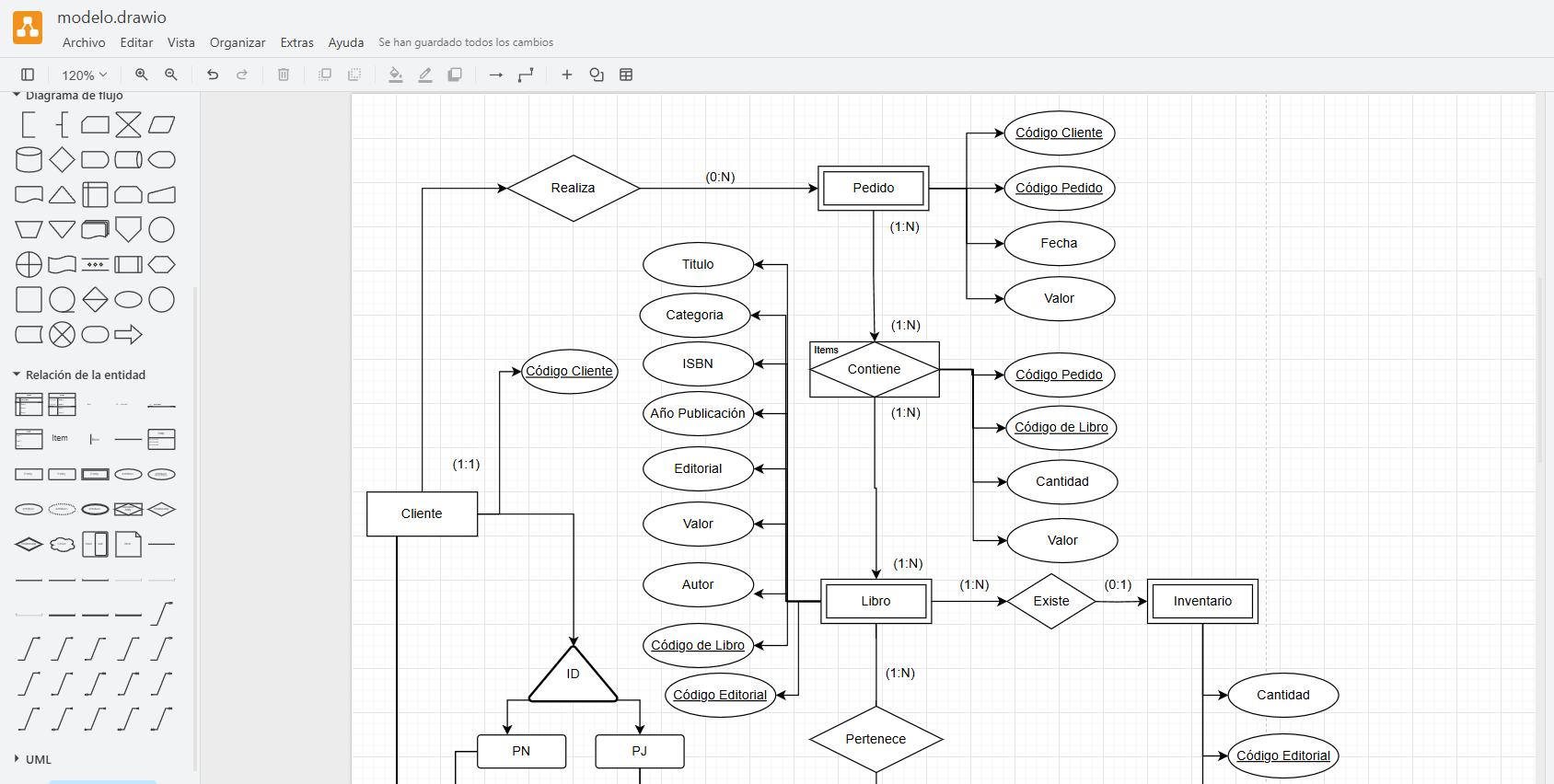
Task: Click the zoom in magnifier icon
Action: (x=142, y=75)
